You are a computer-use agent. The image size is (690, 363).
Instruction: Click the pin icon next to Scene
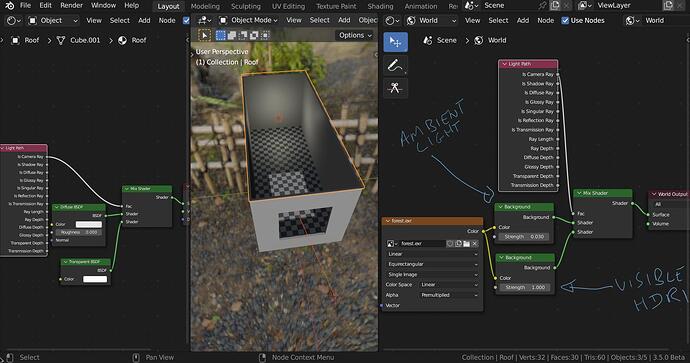pos(542,6)
